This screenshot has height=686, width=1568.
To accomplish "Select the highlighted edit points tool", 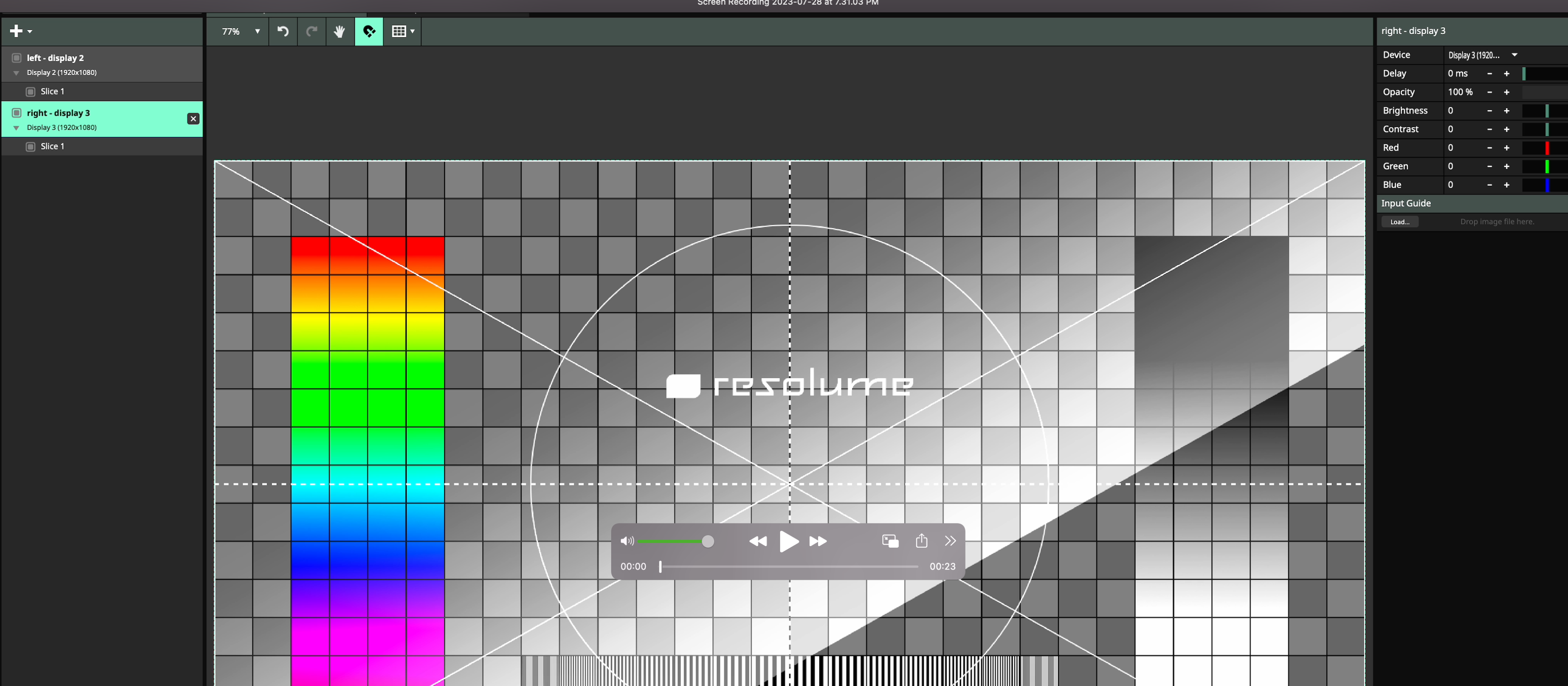I will tap(369, 31).
